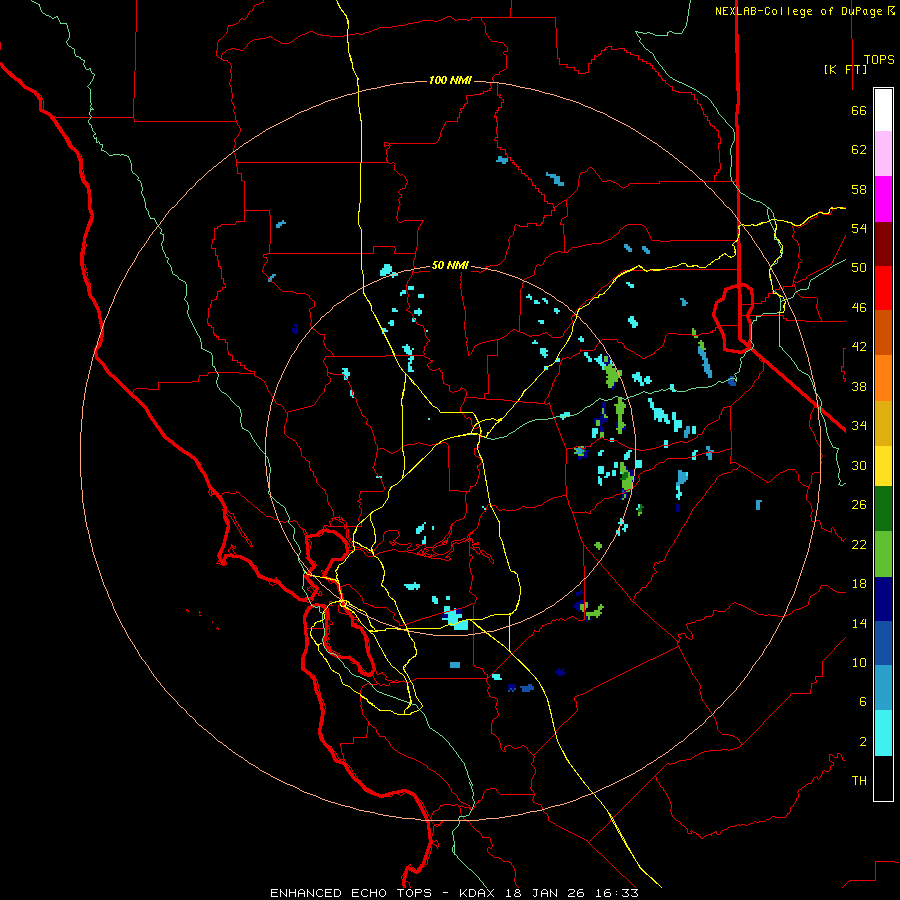
Task: Click the yellow 34 kft legend swatch
Action: [x=883, y=466]
